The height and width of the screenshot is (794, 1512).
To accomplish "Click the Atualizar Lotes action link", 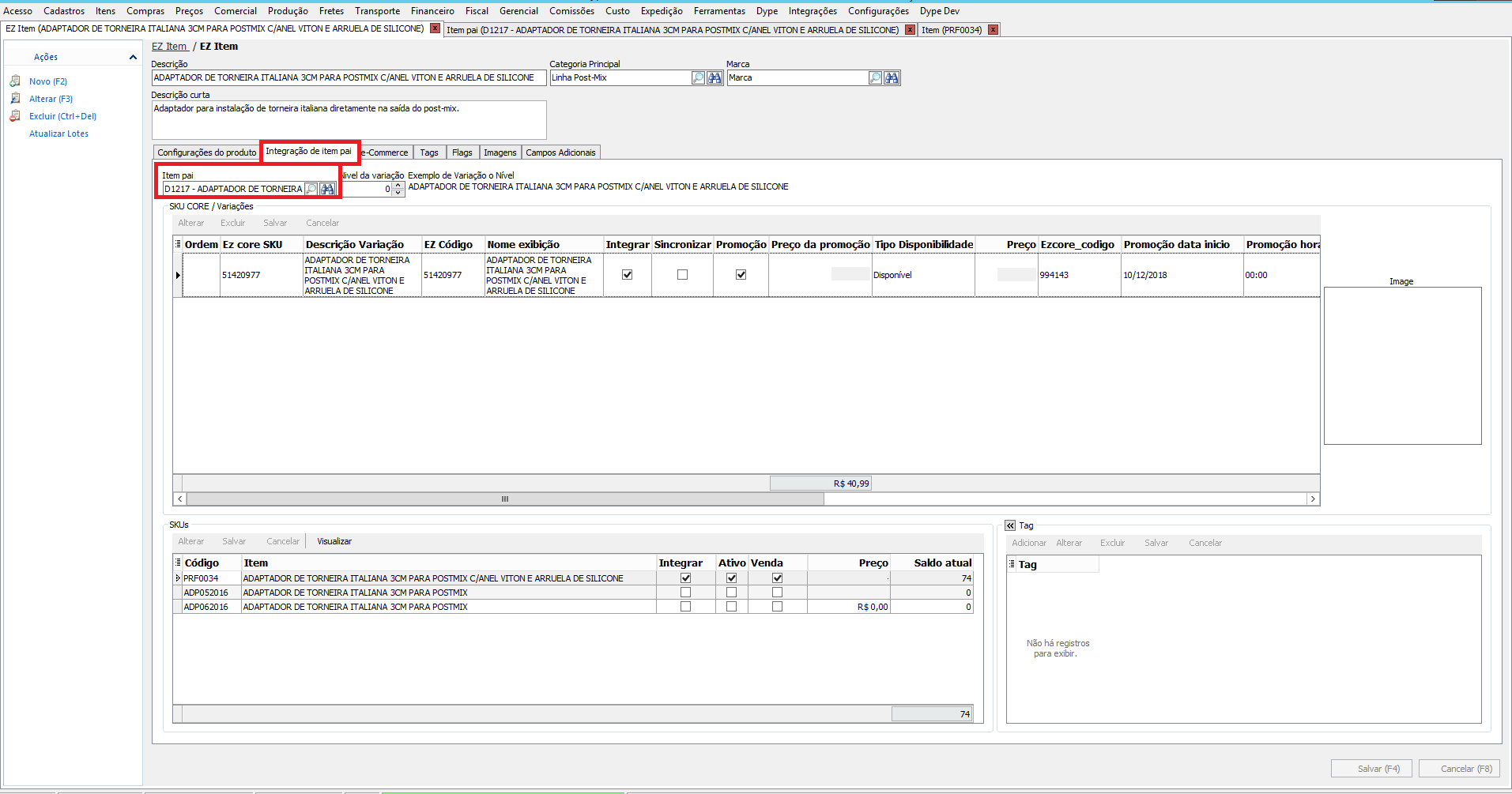I will coord(59,134).
